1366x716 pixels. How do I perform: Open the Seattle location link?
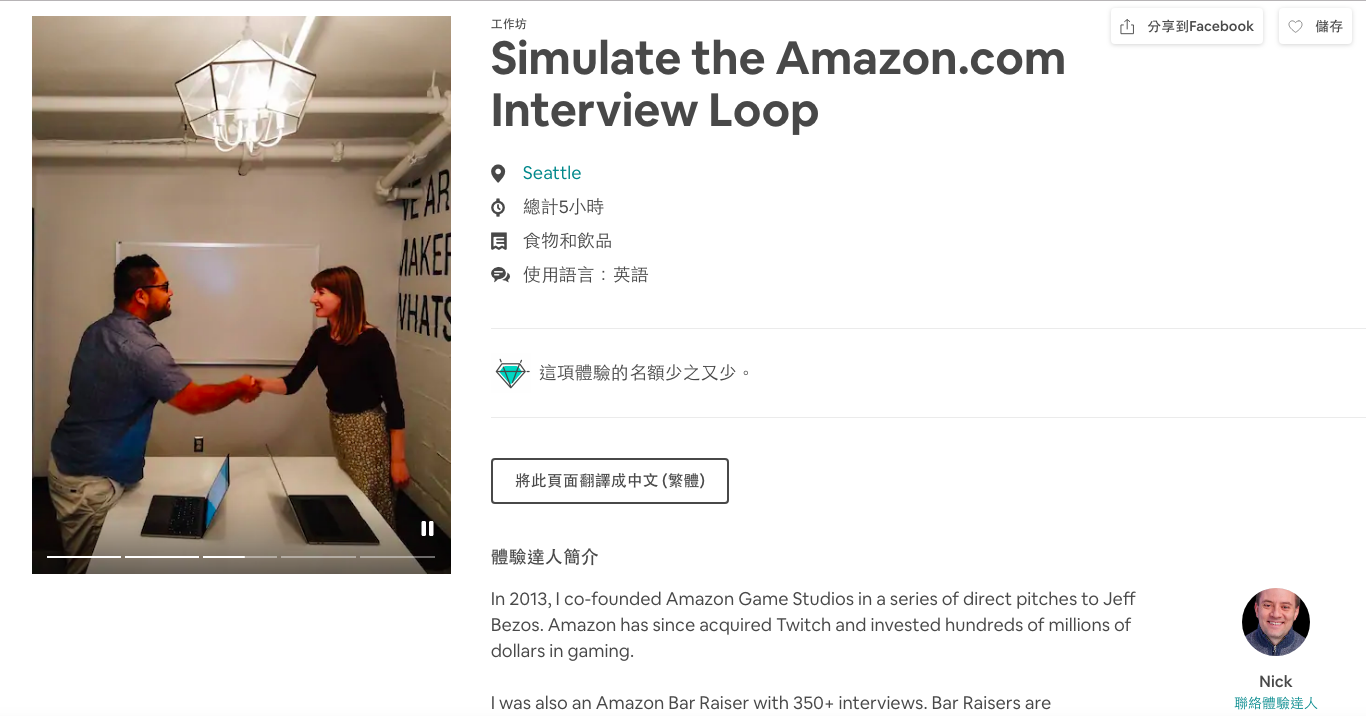pos(551,173)
